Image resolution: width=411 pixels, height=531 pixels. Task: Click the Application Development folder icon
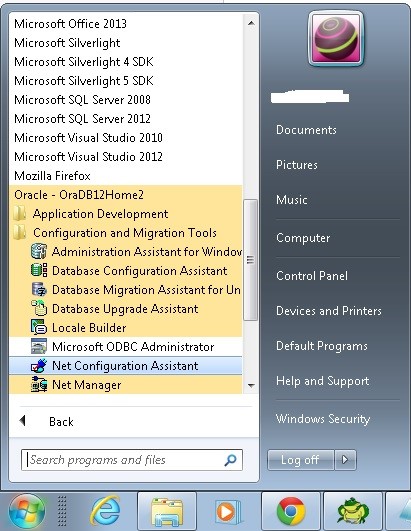click(20, 214)
